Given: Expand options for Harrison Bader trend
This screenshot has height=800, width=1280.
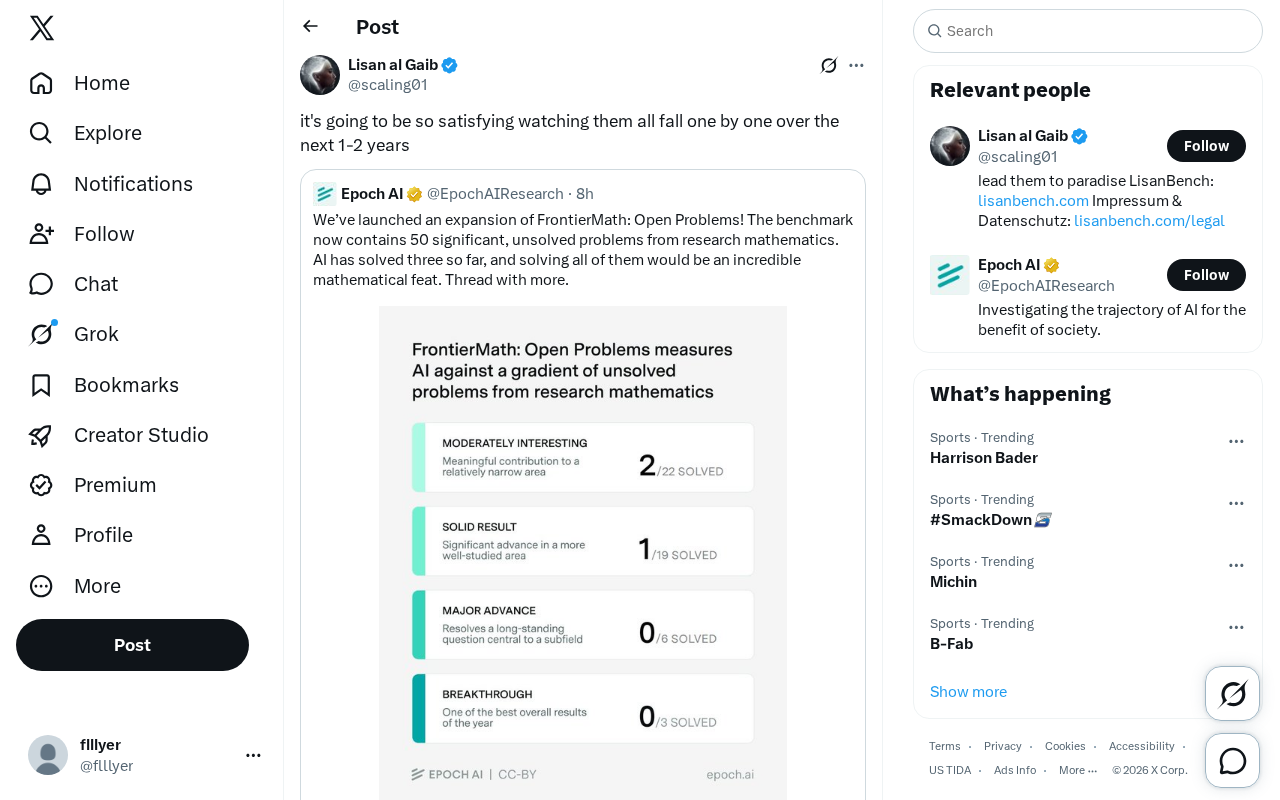Looking at the screenshot, I should [x=1236, y=441].
